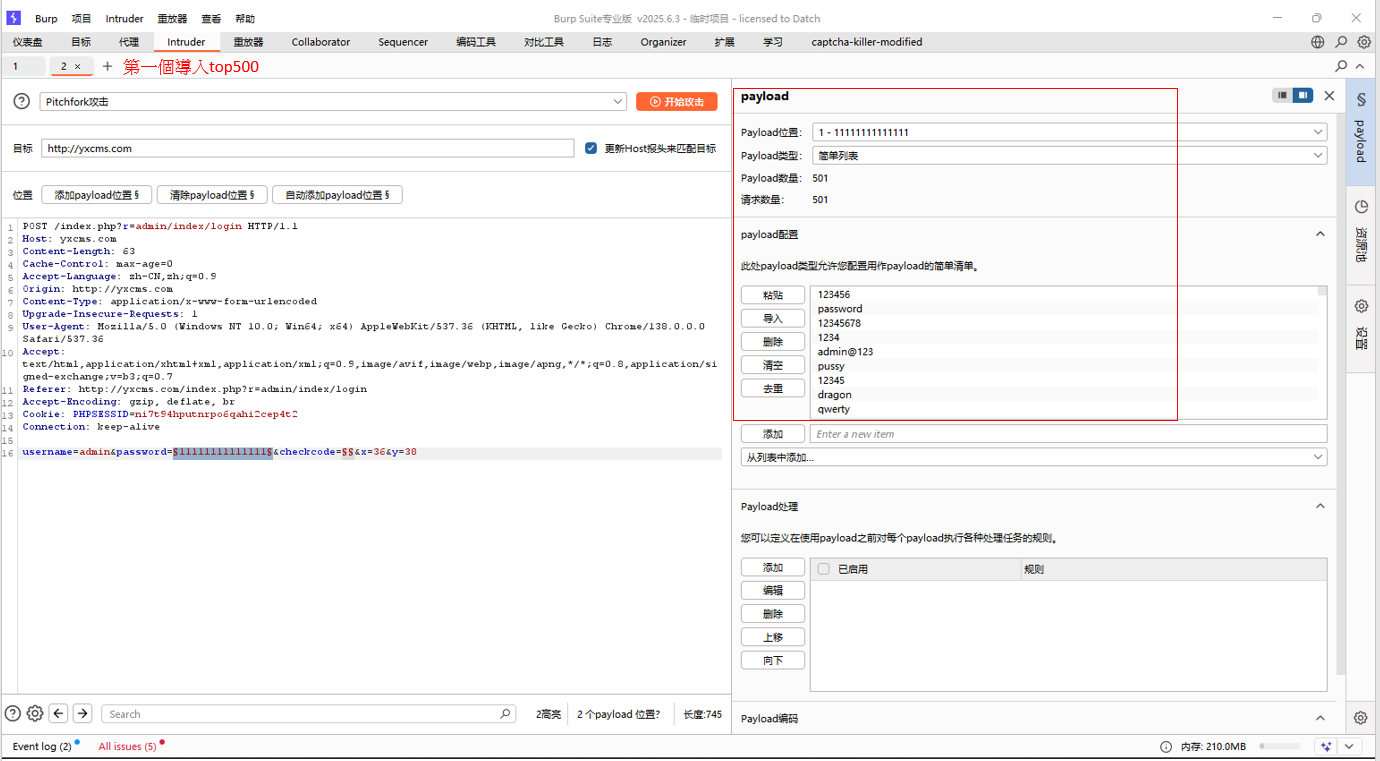Open the Burp menu
This screenshot has height=761, width=1380.
(46, 19)
